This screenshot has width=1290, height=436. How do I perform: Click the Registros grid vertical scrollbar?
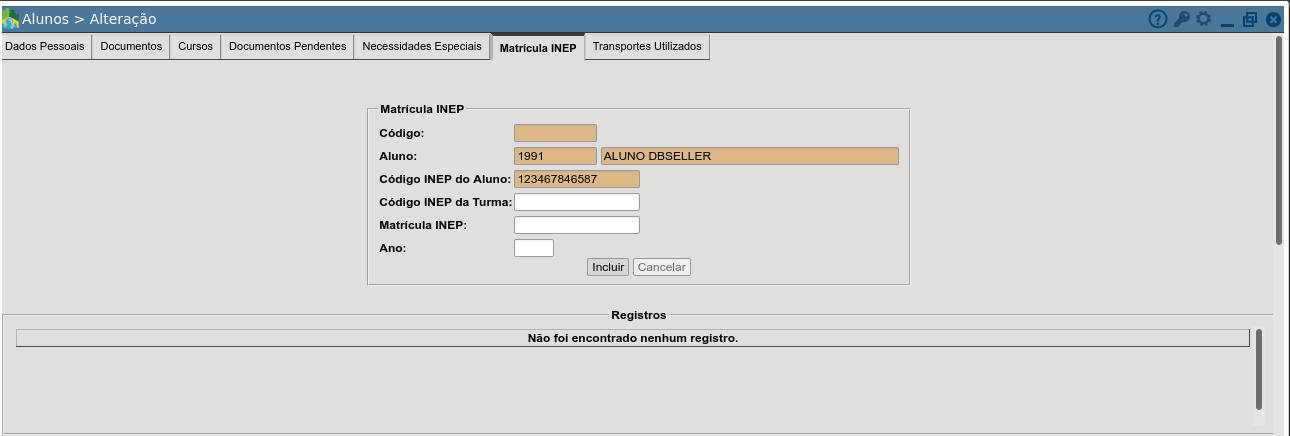tap(1259, 369)
